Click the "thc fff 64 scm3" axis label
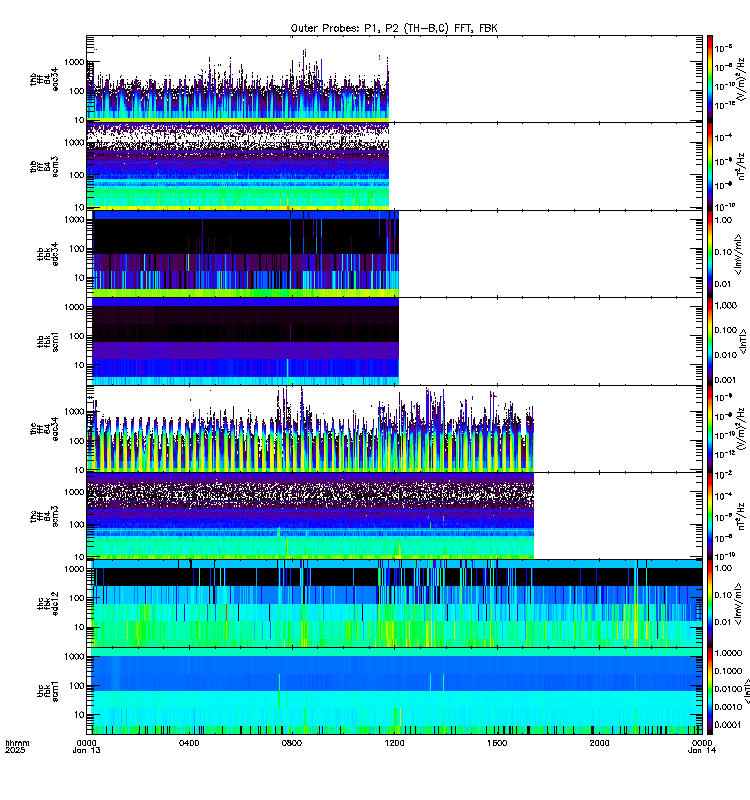 (44, 516)
